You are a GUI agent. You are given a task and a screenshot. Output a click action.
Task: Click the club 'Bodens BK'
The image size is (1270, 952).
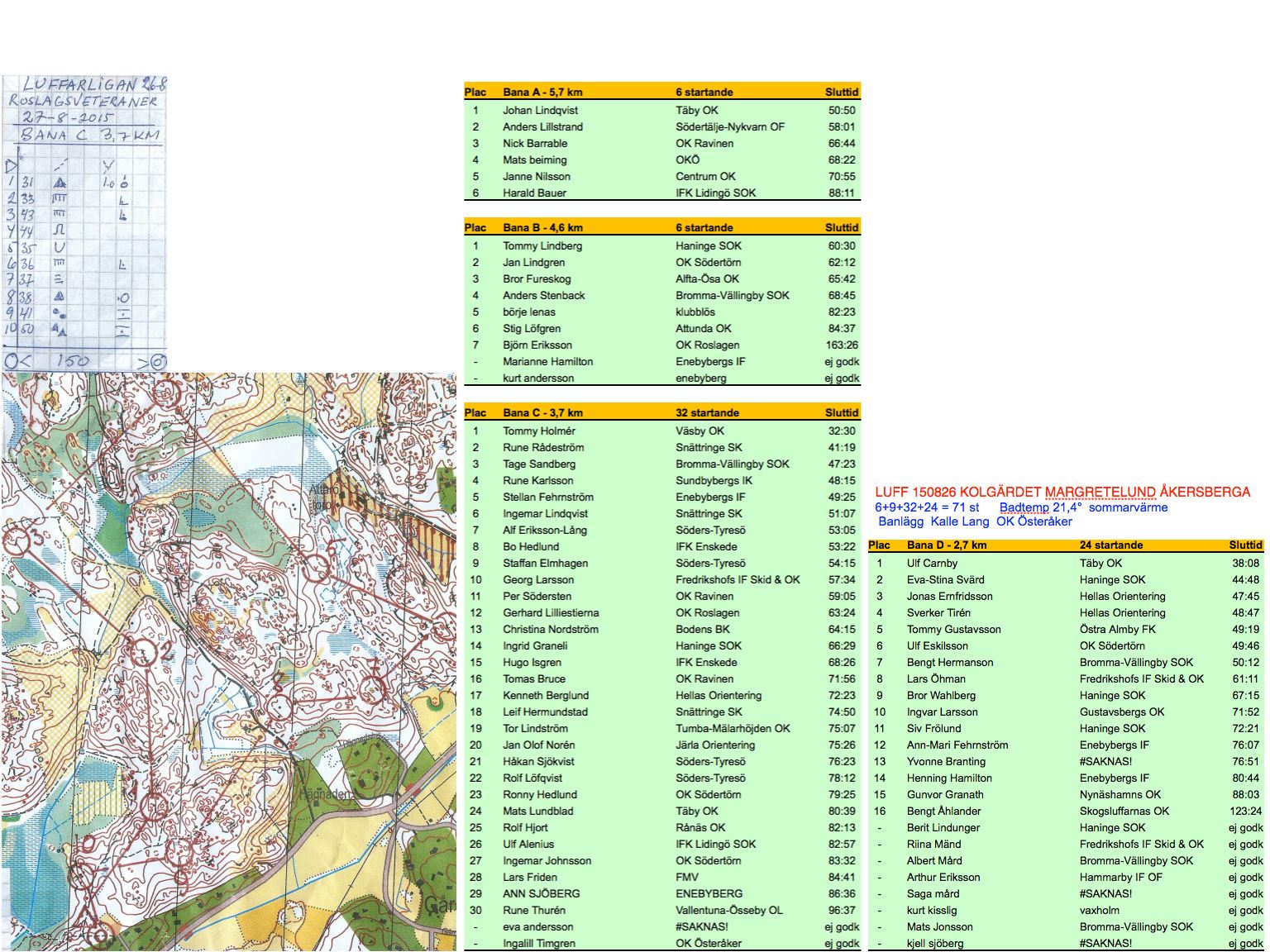[703, 629]
